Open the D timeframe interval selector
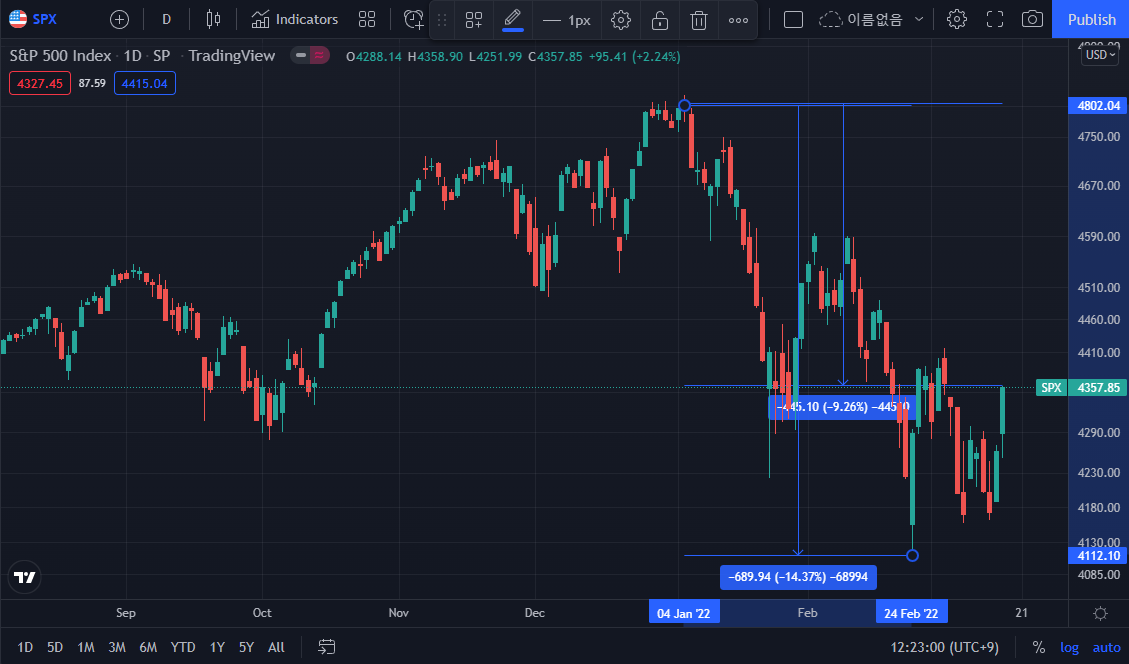Image resolution: width=1129 pixels, height=664 pixels. tap(166, 19)
